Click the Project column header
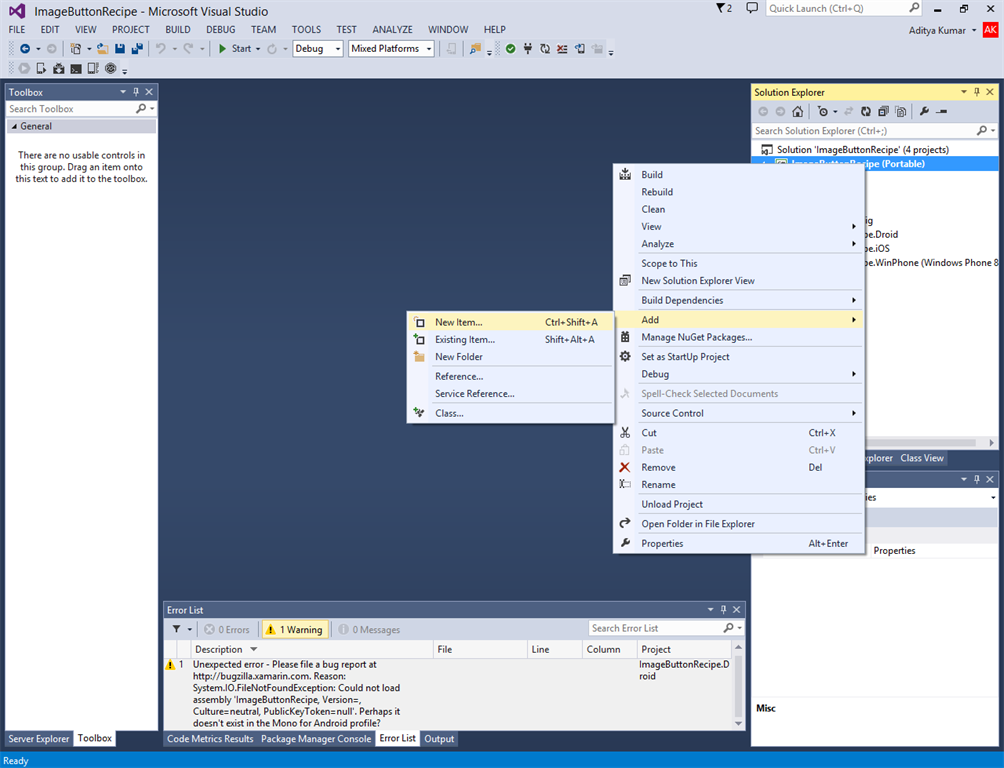 coord(685,649)
